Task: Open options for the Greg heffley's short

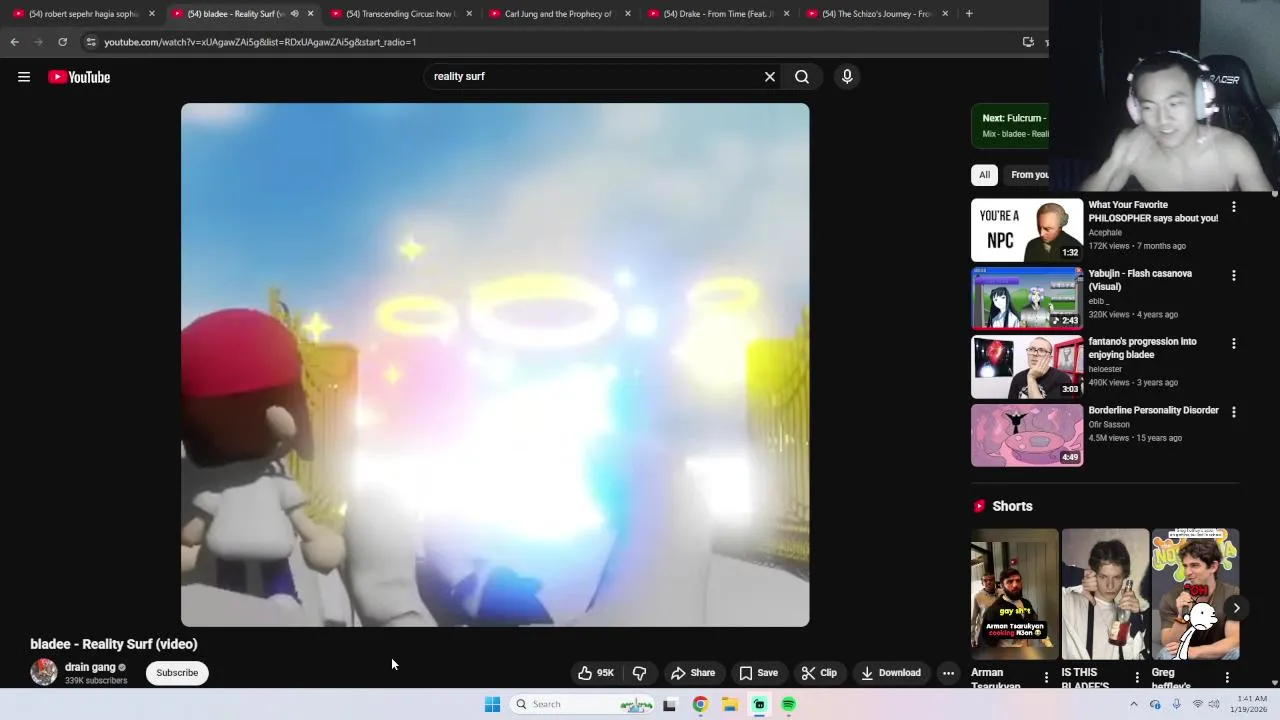Action: (1227, 677)
